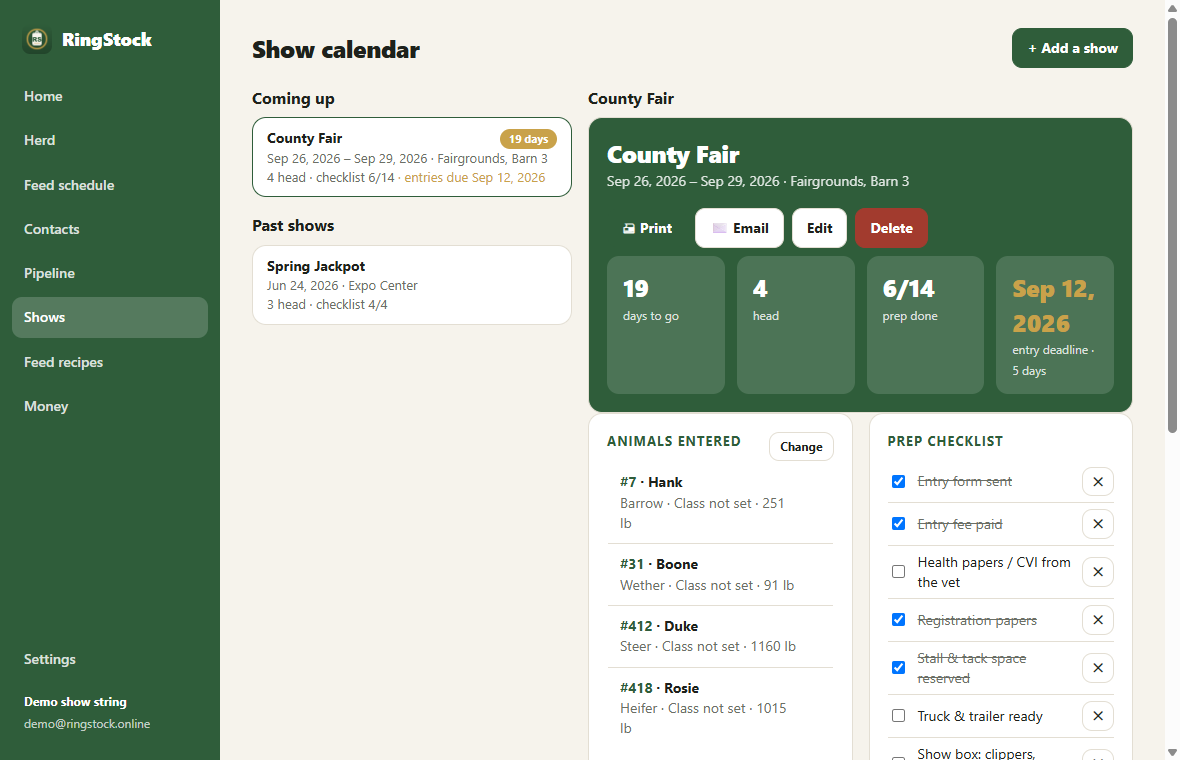This screenshot has height=760, width=1180.
Task: Click the Past shows section heading
Action: 293,226
